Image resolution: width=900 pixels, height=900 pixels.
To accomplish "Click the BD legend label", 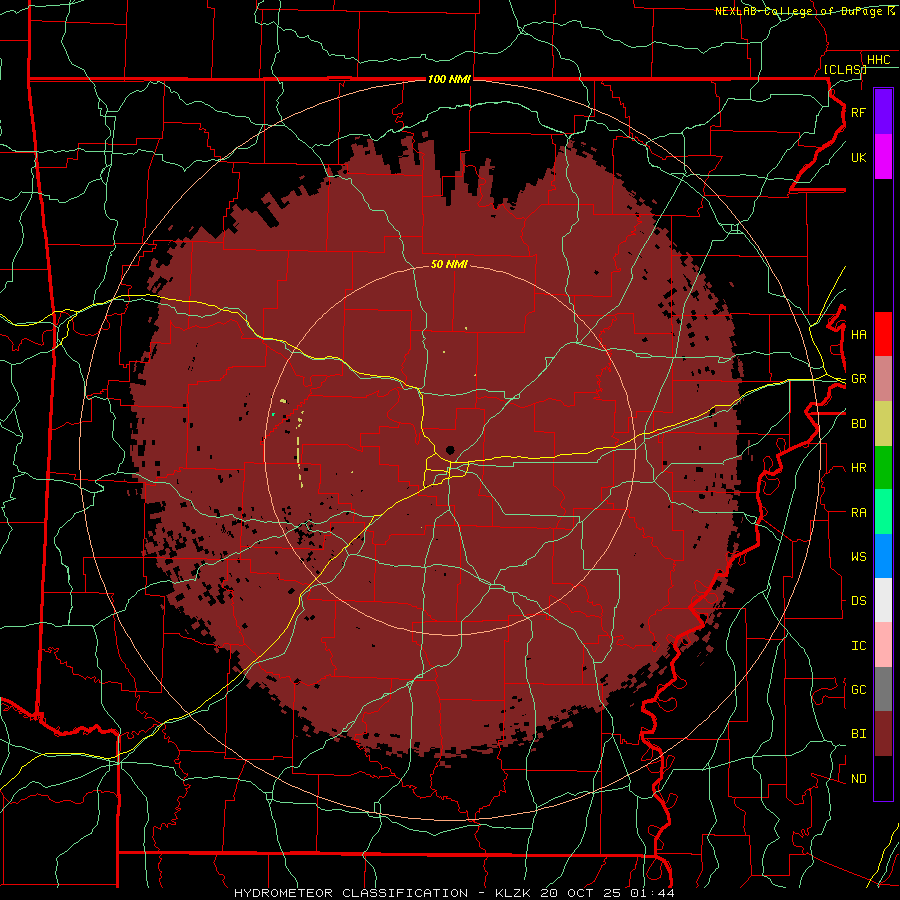I will pos(858,424).
